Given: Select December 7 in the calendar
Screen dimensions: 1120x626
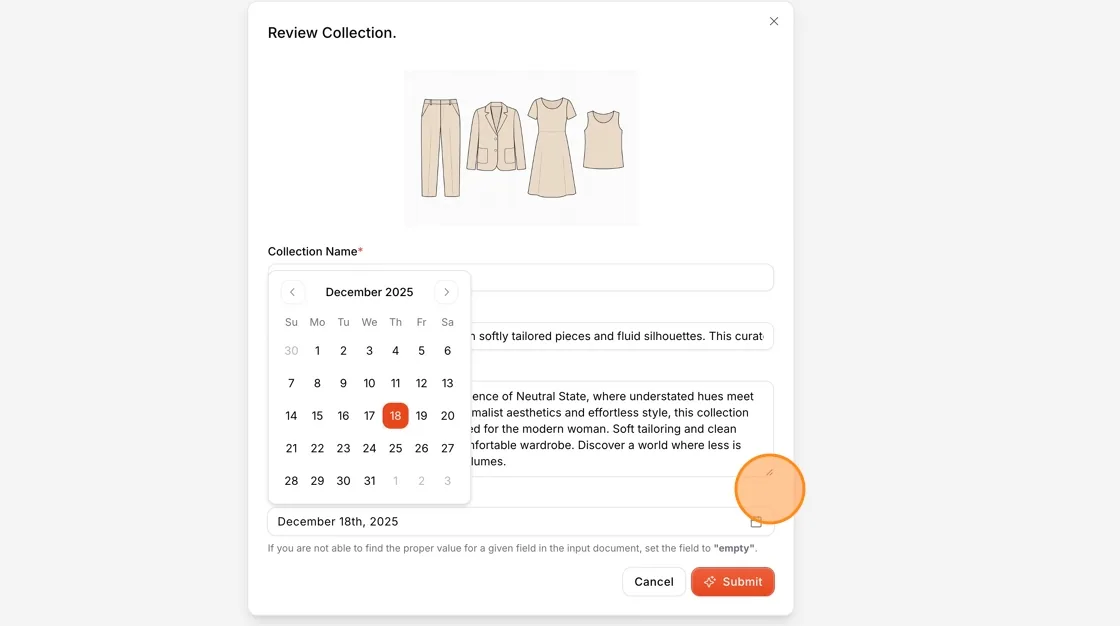Looking at the screenshot, I should coord(291,384).
